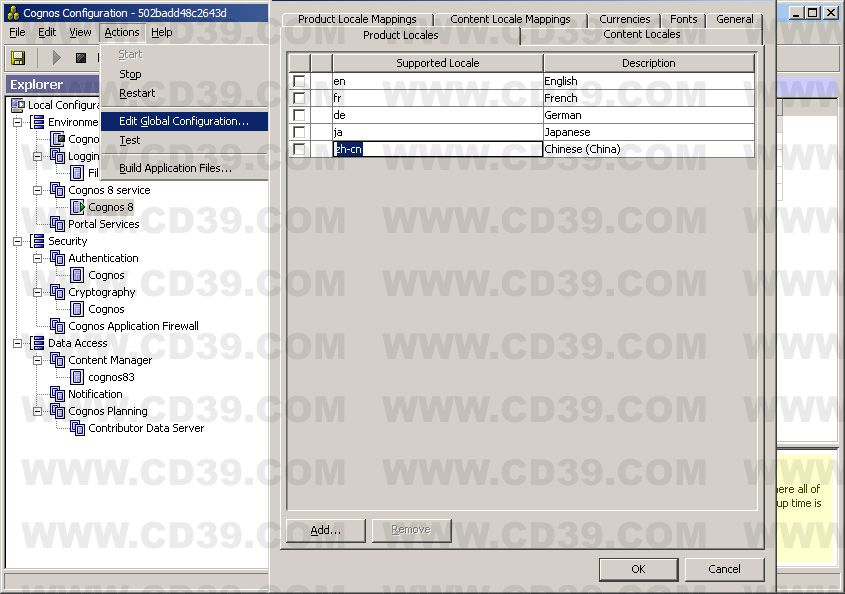Screen dimensions: 845x594
Task: Collapse the Environment tree node
Action: click(x=18, y=122)
